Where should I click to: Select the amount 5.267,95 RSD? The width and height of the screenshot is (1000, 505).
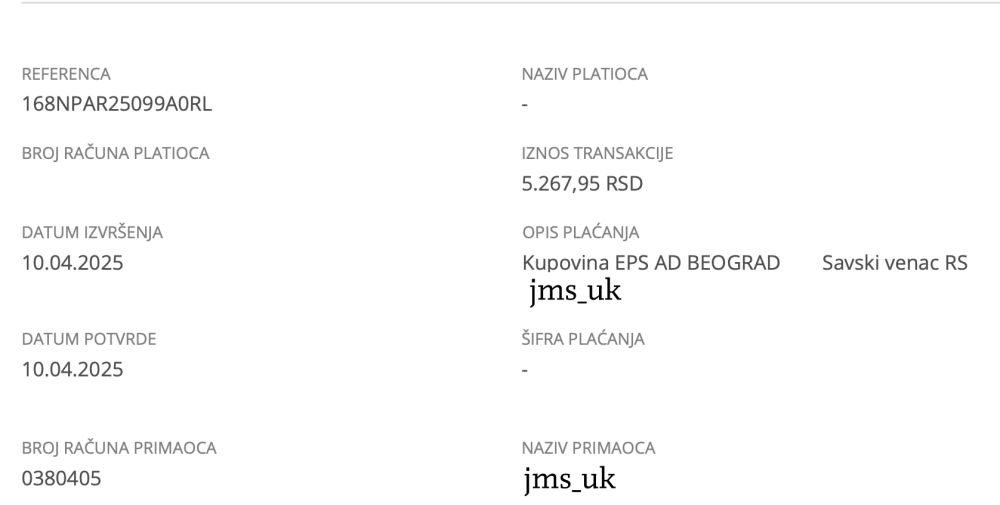coord(582,184)
